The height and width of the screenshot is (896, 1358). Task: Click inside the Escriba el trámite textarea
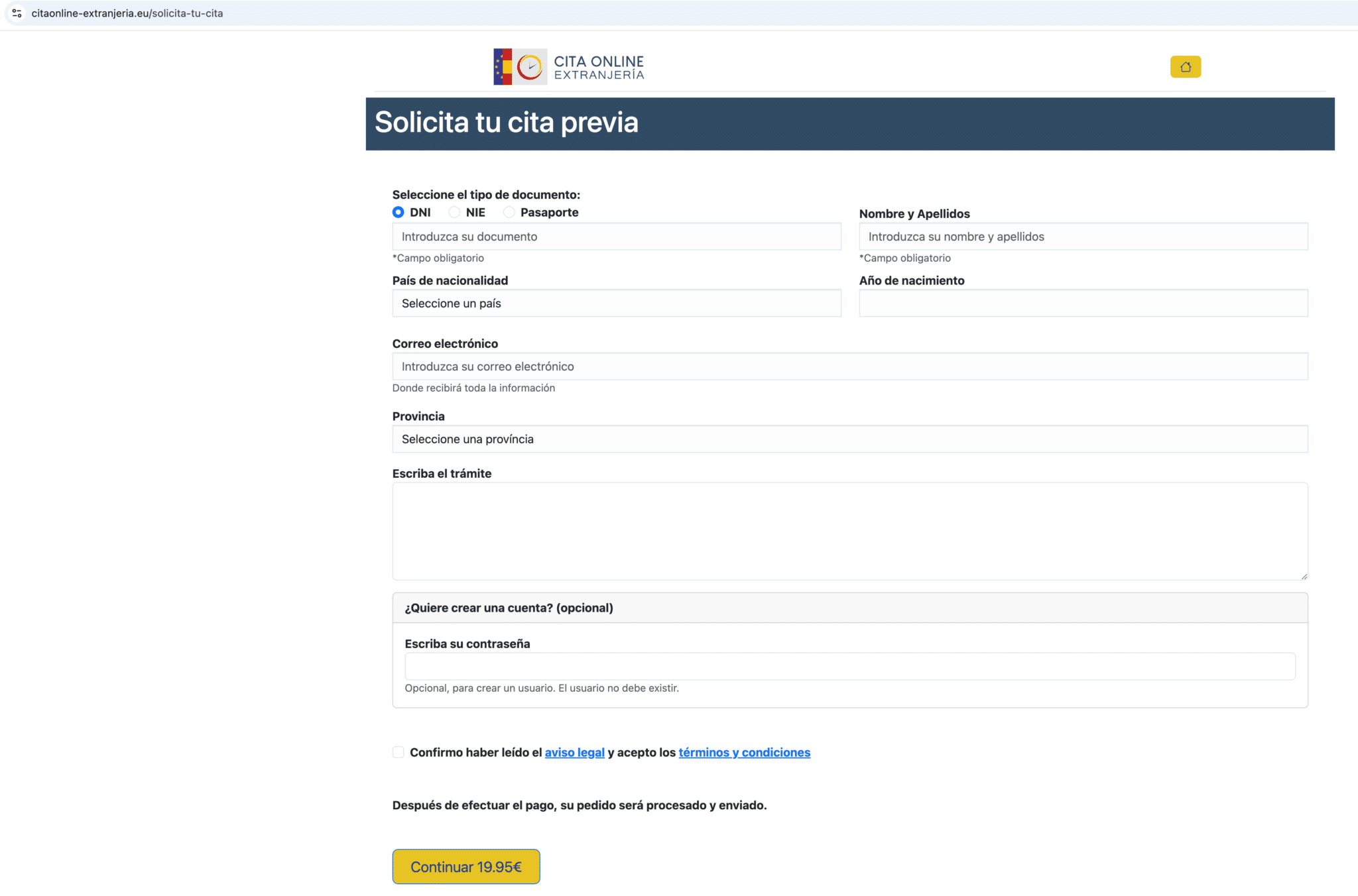tap(849, 531)
